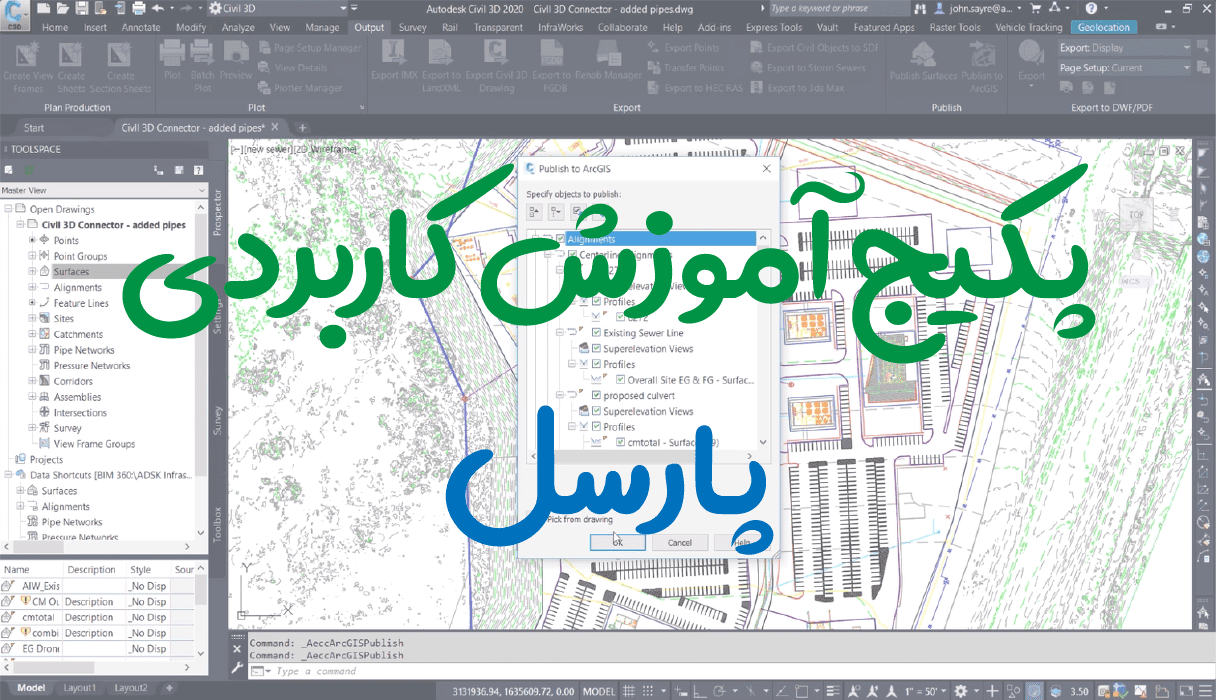Click the Pipe Networks icon in Toolspace
Viewport: 1216px width, 700px height.
point(45,350)
